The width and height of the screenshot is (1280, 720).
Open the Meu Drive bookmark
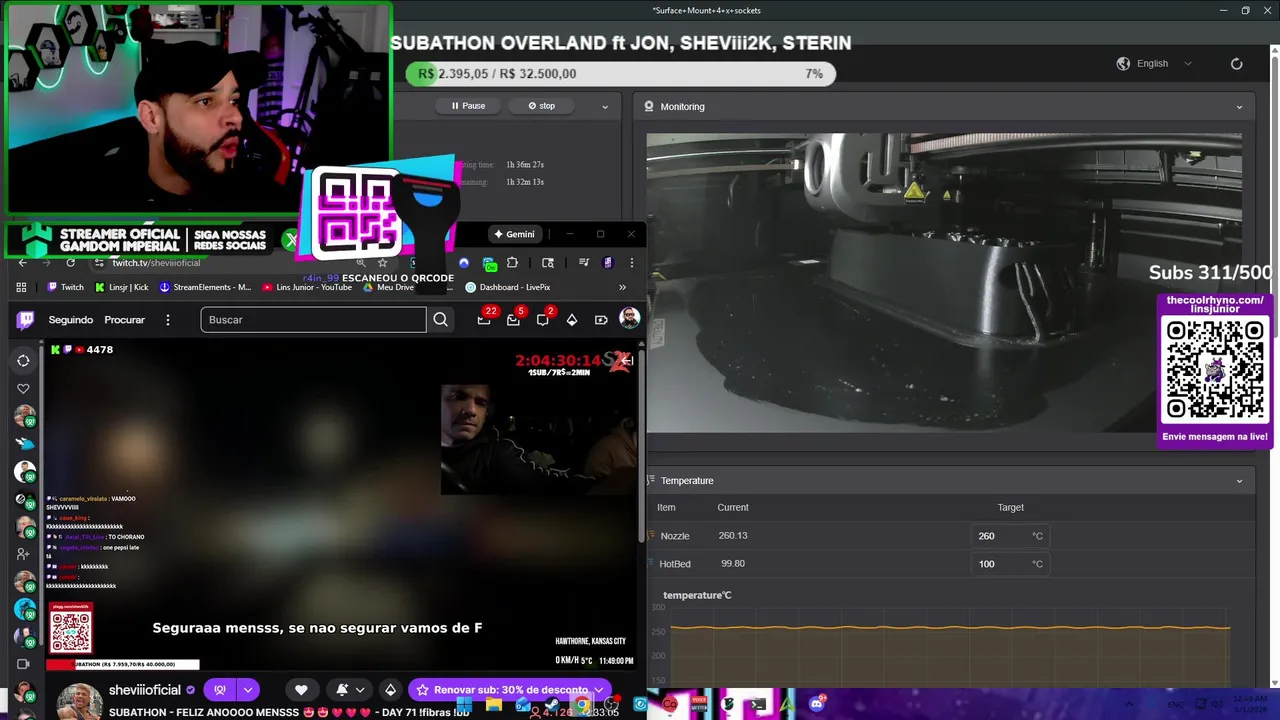pyautogui.click(x=388, y=287)
